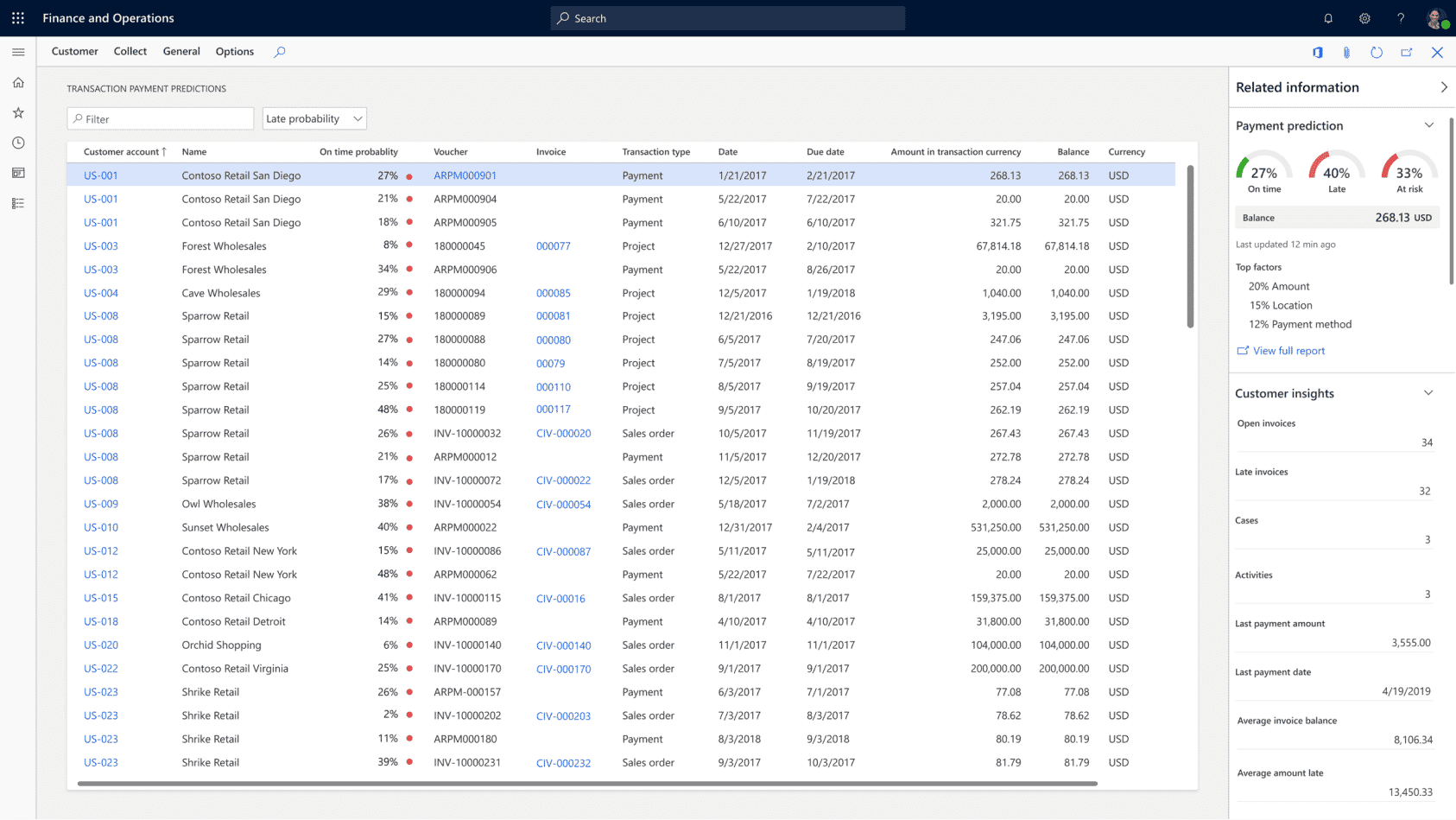Open Favorites star in sidebar
Image resolution: width=1456 pixels, height=820 pixels.
point(18,113)
